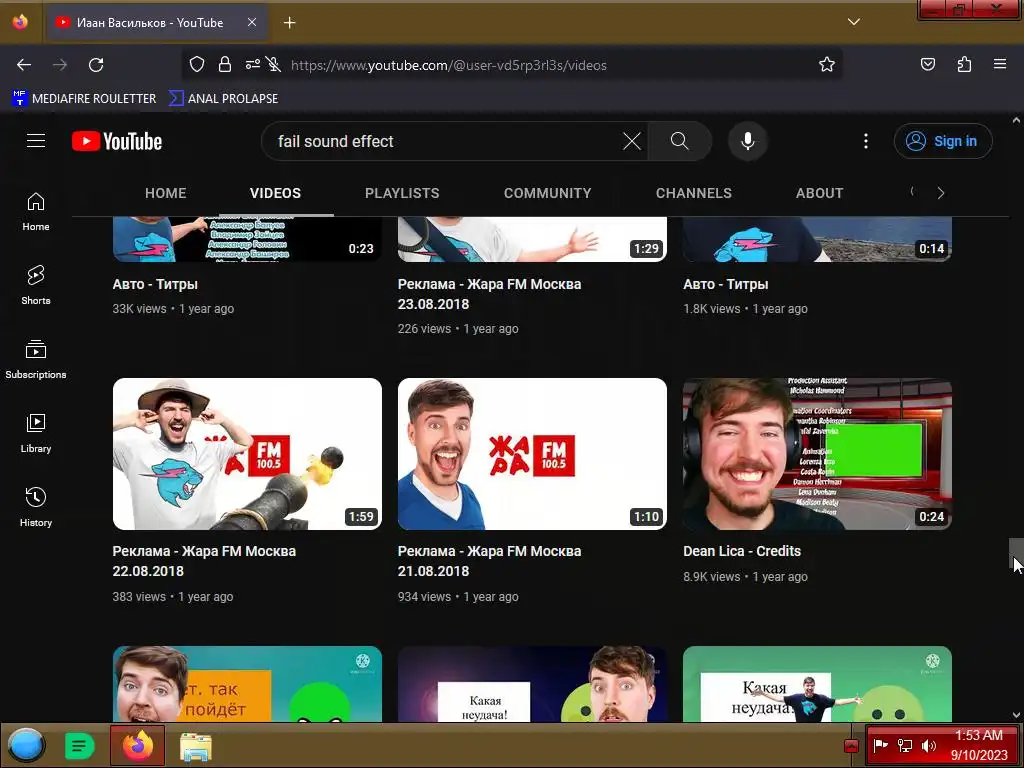Play the 1:10 Жара FM video thumbnail

pyautogui.click(x=532, y=454)
